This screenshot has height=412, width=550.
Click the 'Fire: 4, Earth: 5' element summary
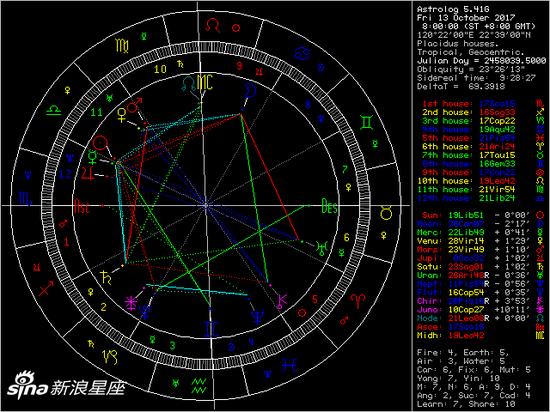pos(463,352)
